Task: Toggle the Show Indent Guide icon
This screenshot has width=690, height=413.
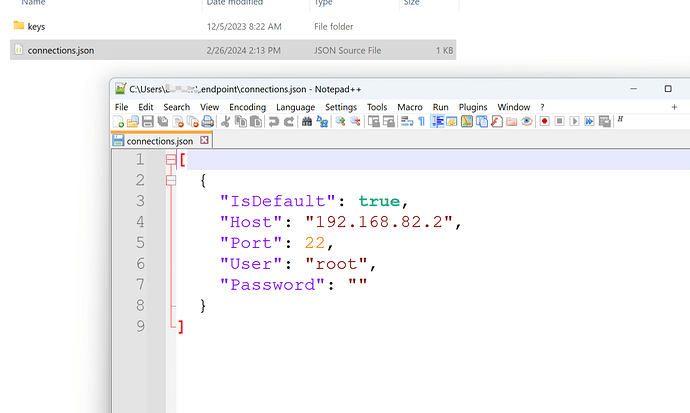Action: click(x=437, y=121)
